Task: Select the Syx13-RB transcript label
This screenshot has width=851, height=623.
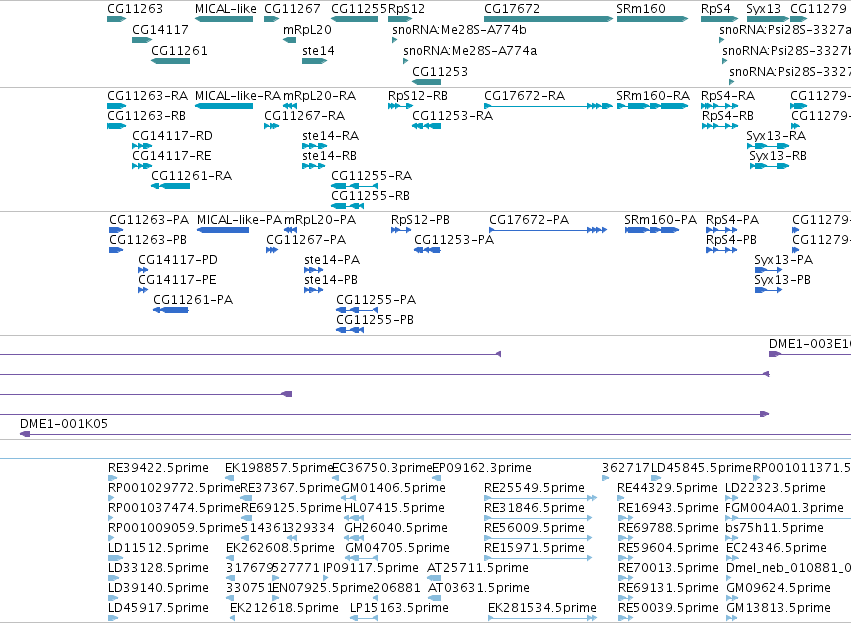Action: (778, 156)
